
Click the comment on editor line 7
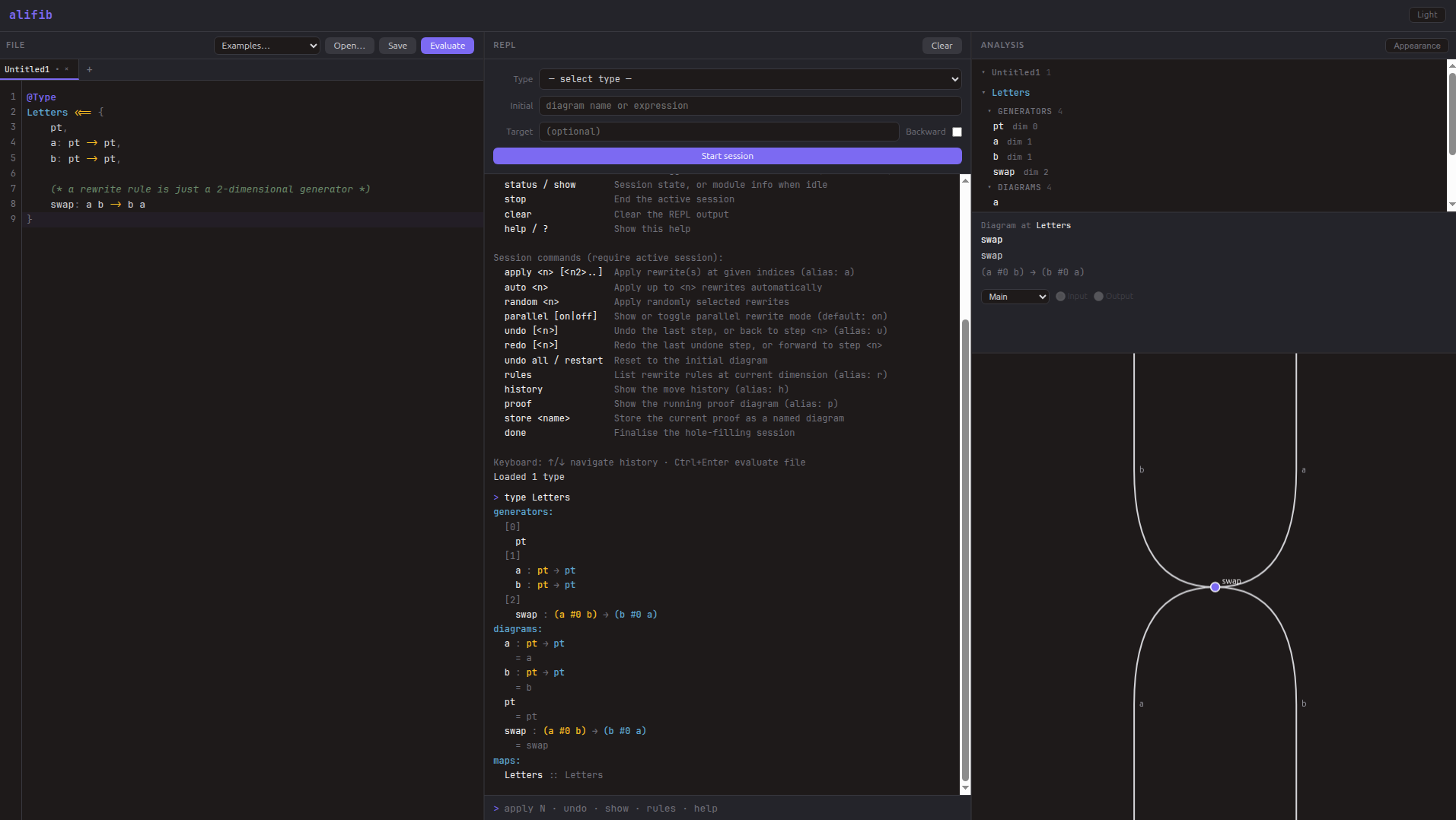(x=211, y=189)
